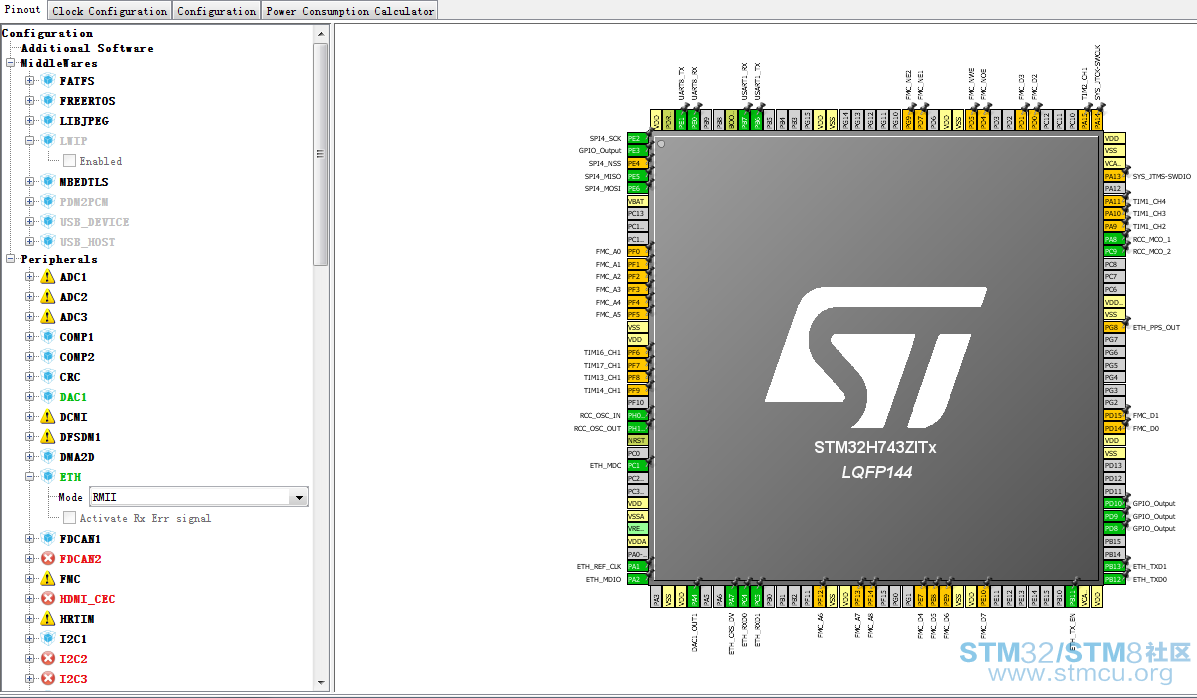Toggle Activate Rx Err signal checkbox
This screenshot has width=1197, height=698.
pos(69,518)
